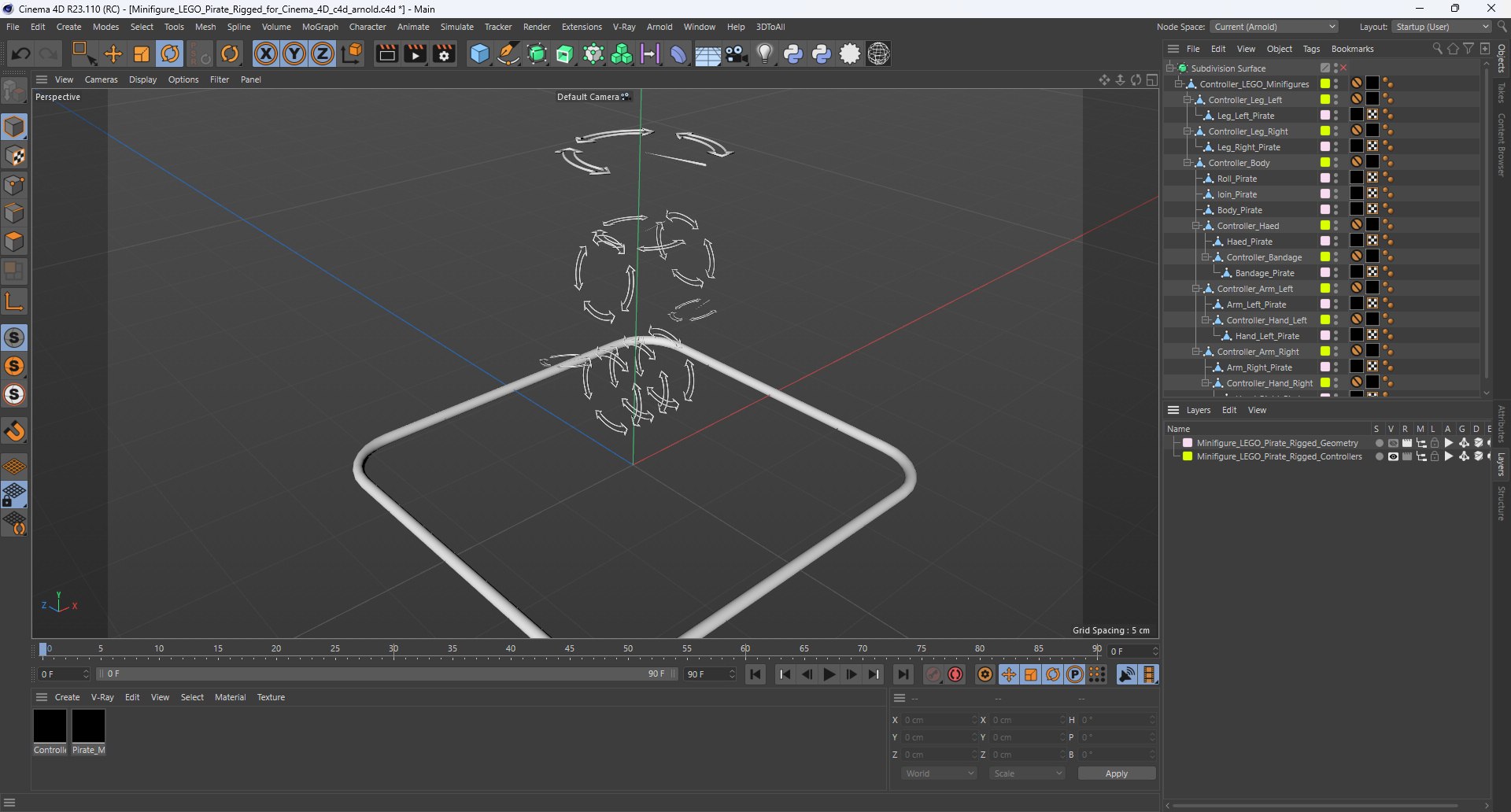
Task: Open Material Manager Texture menu
Action: [x=271, y=697]
